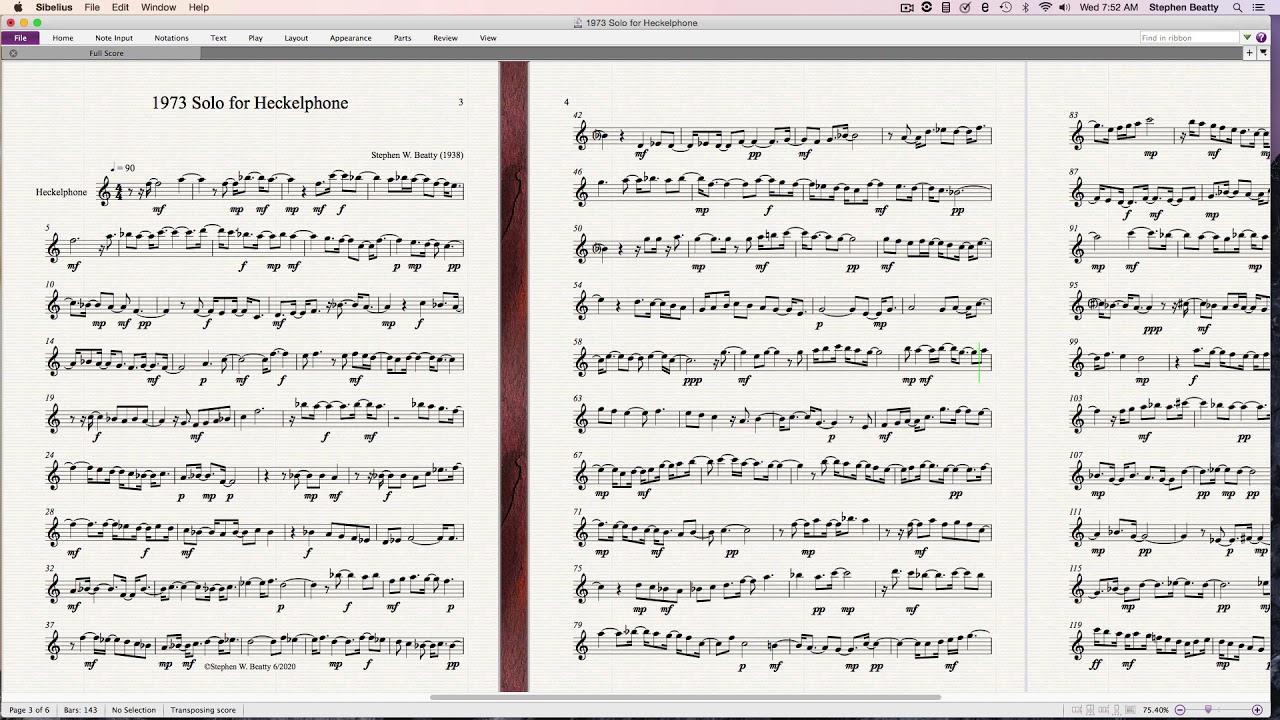
Task: Click the 'e' menu bar status icon
Action: click(x=985, y=7)
